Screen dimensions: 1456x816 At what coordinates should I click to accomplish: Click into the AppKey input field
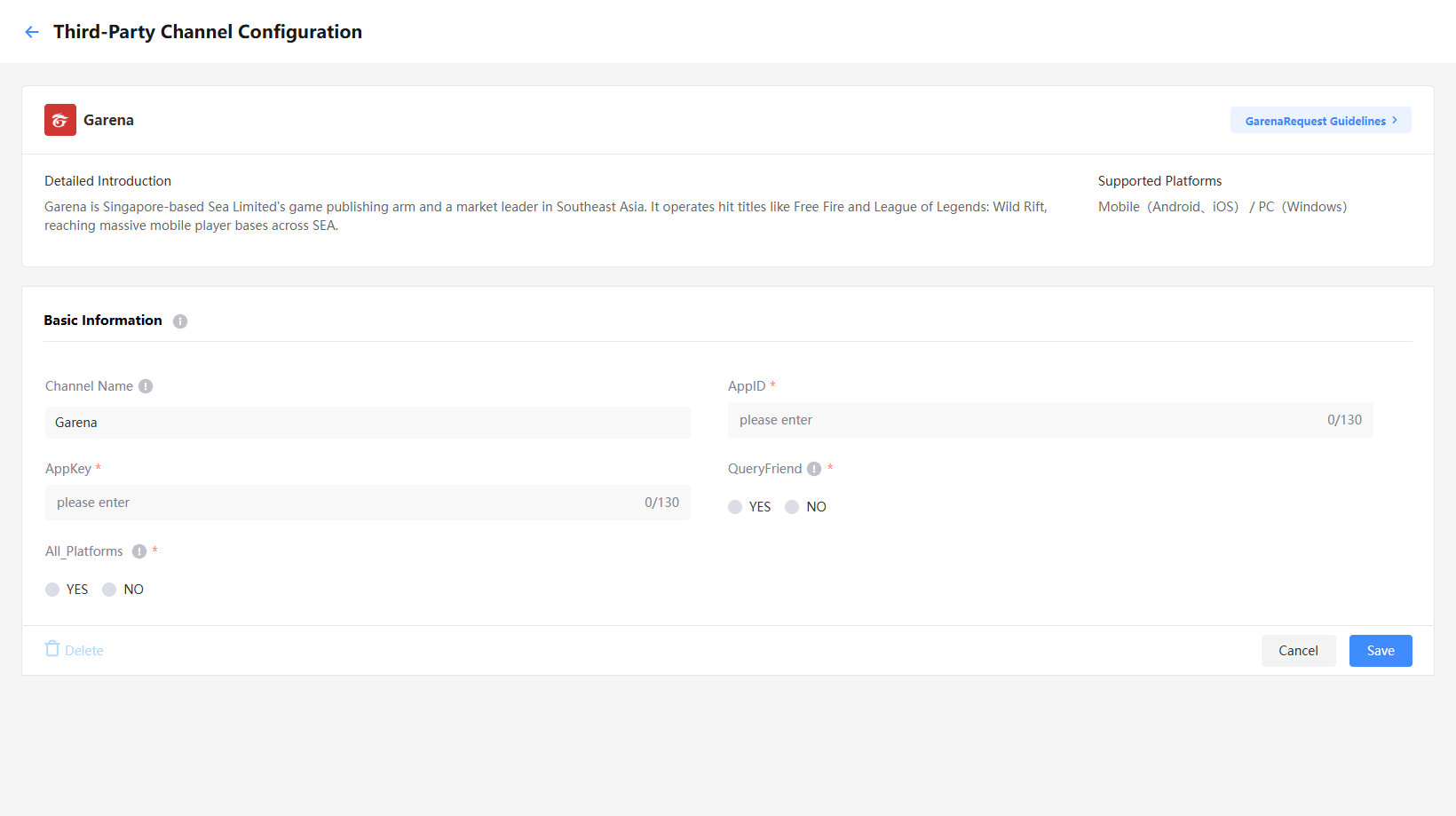coord(368,503)
